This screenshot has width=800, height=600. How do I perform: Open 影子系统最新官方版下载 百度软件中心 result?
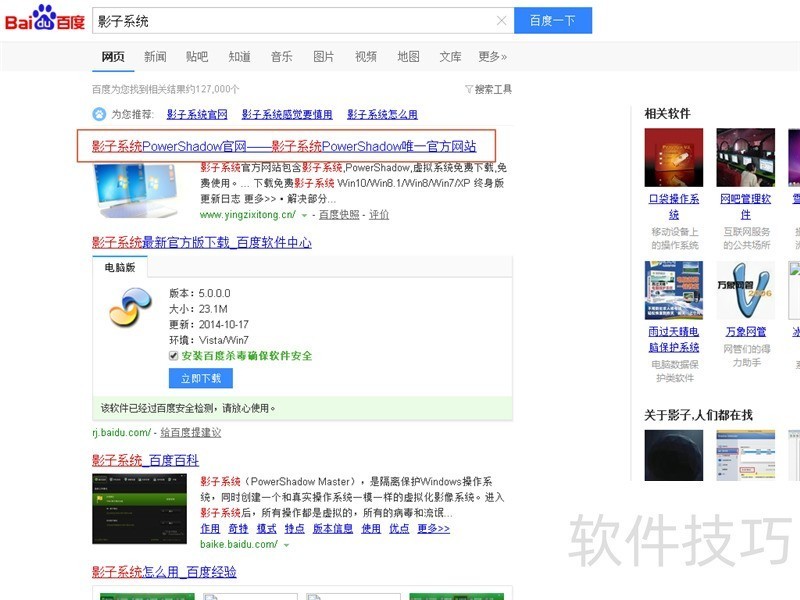point(202,242)
